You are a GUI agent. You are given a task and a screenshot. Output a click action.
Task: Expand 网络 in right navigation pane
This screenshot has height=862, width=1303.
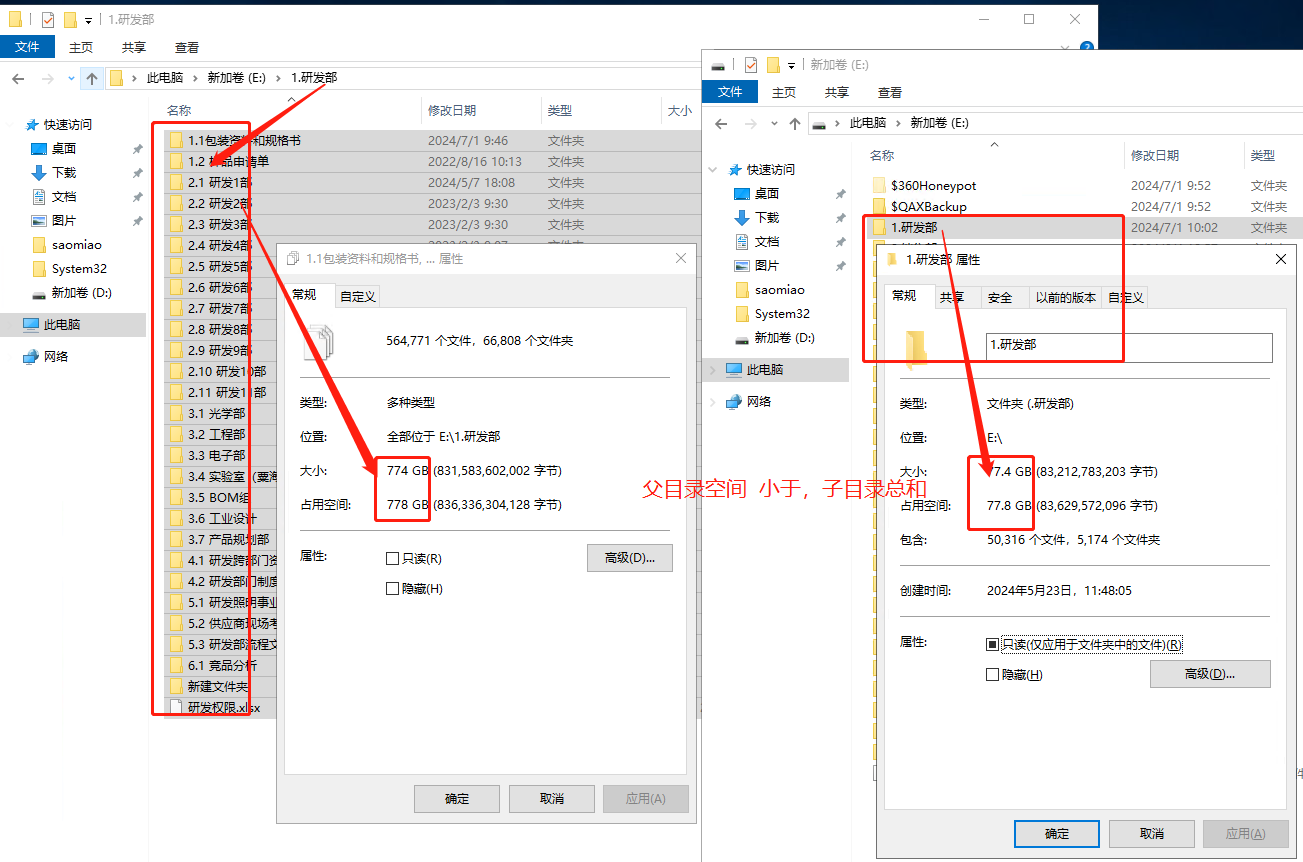tap(712, 402)
